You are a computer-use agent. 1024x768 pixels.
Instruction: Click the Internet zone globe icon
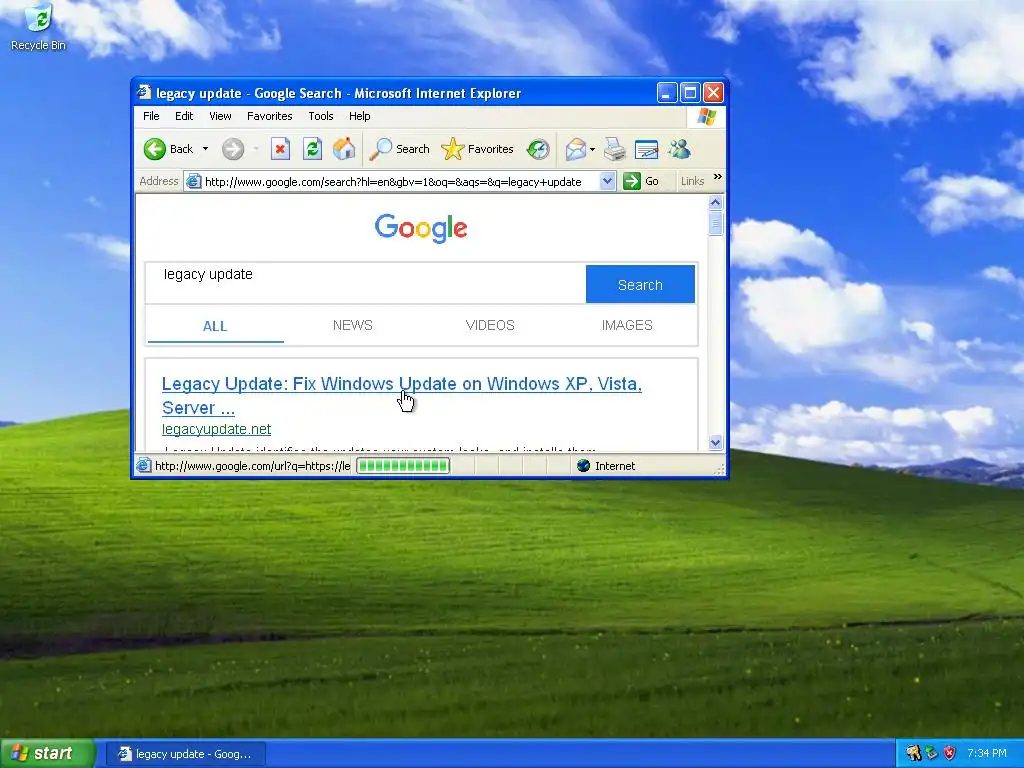(584, 466)
